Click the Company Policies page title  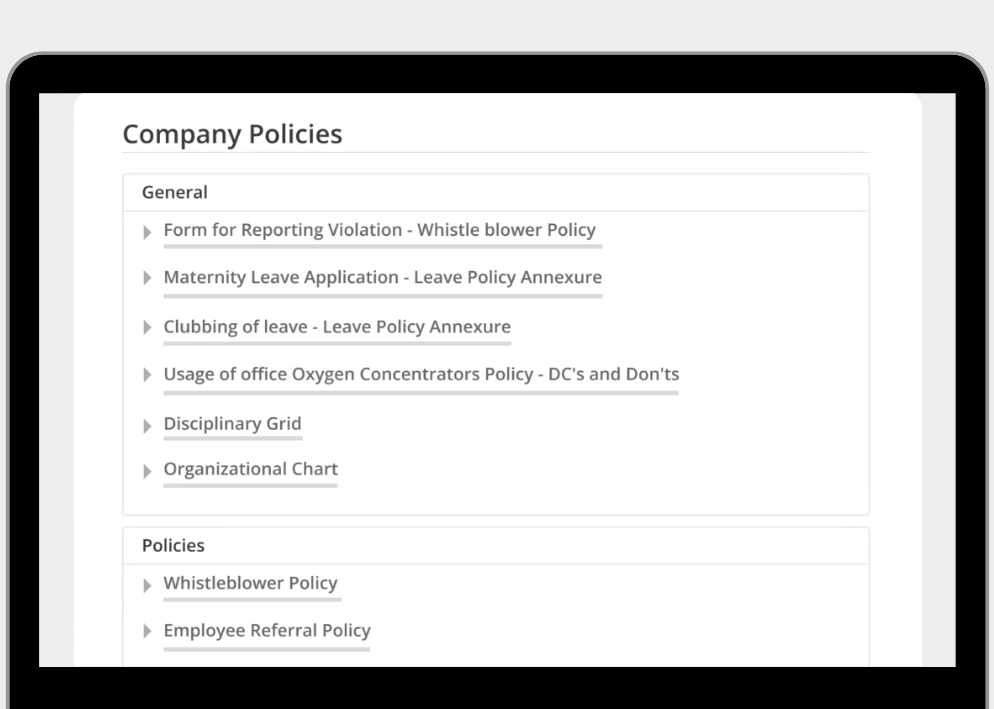pyautogui.click(x=232, y=134)
